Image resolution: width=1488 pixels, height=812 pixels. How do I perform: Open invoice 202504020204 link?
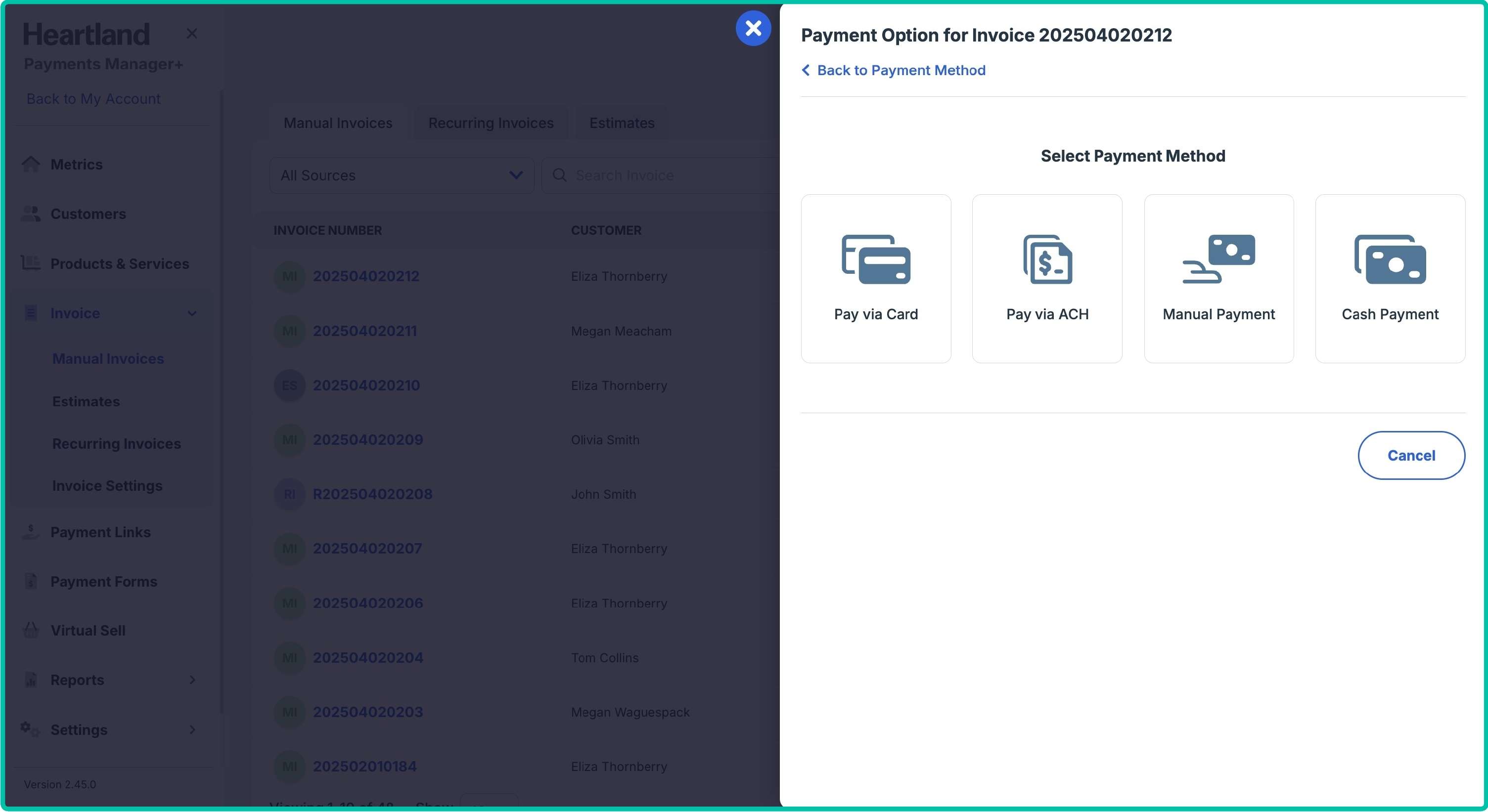pyautogui.click(x=368, y=658)
